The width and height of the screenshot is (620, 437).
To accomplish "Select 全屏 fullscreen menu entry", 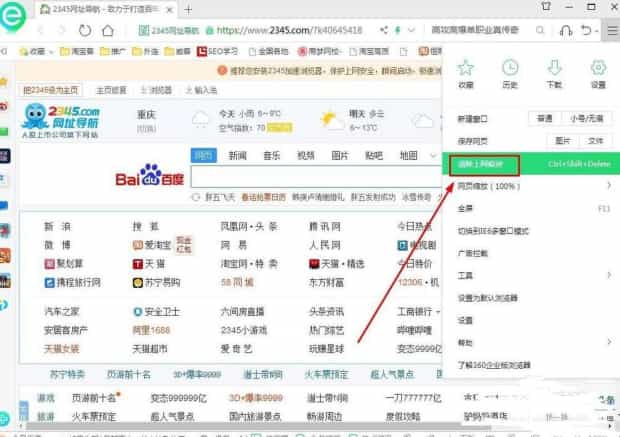I will coord(531,208).
